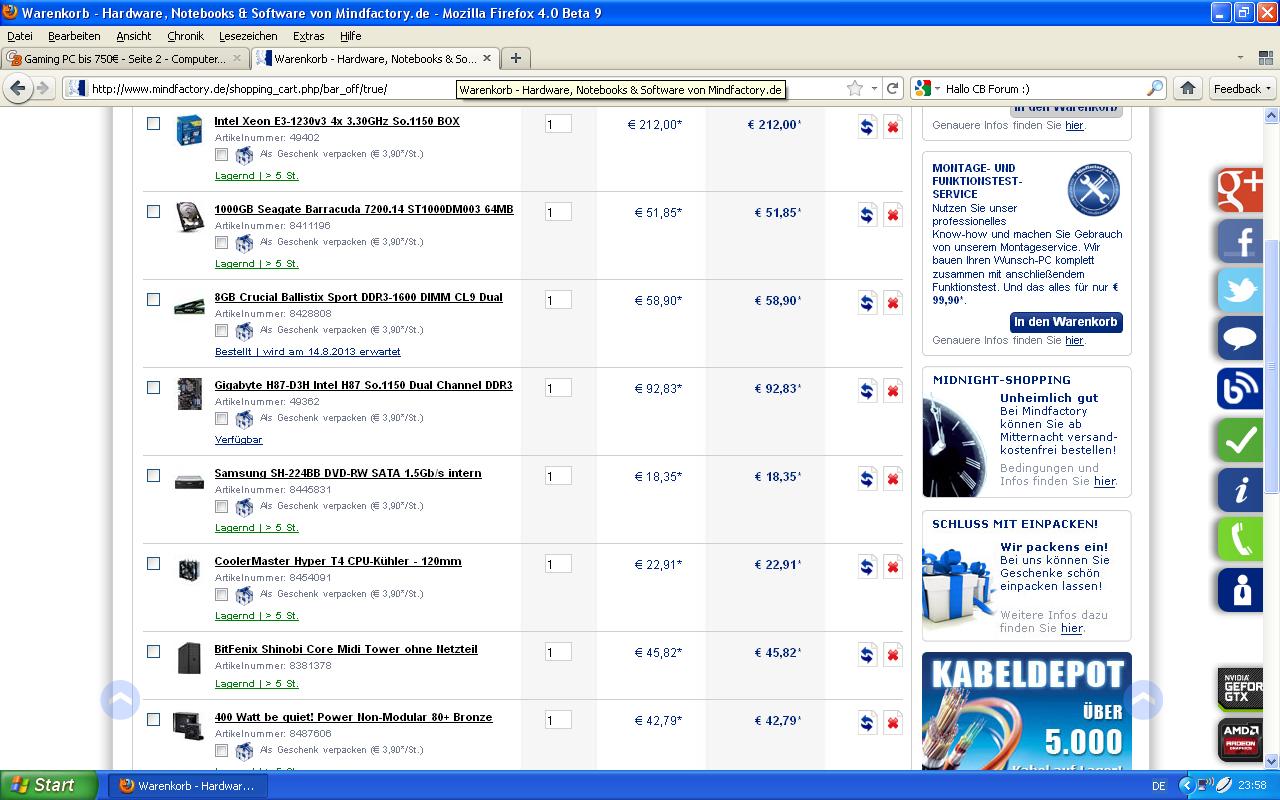Select Intel Xeon E3-1230v3 row checkbox
Viewport: 1280px width, 800px height.
[153, 123]
